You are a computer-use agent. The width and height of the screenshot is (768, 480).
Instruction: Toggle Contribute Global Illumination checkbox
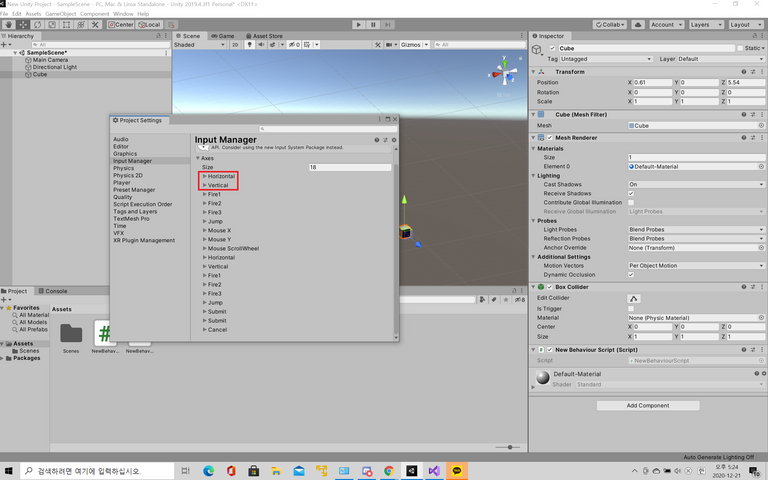pos(631,202)
